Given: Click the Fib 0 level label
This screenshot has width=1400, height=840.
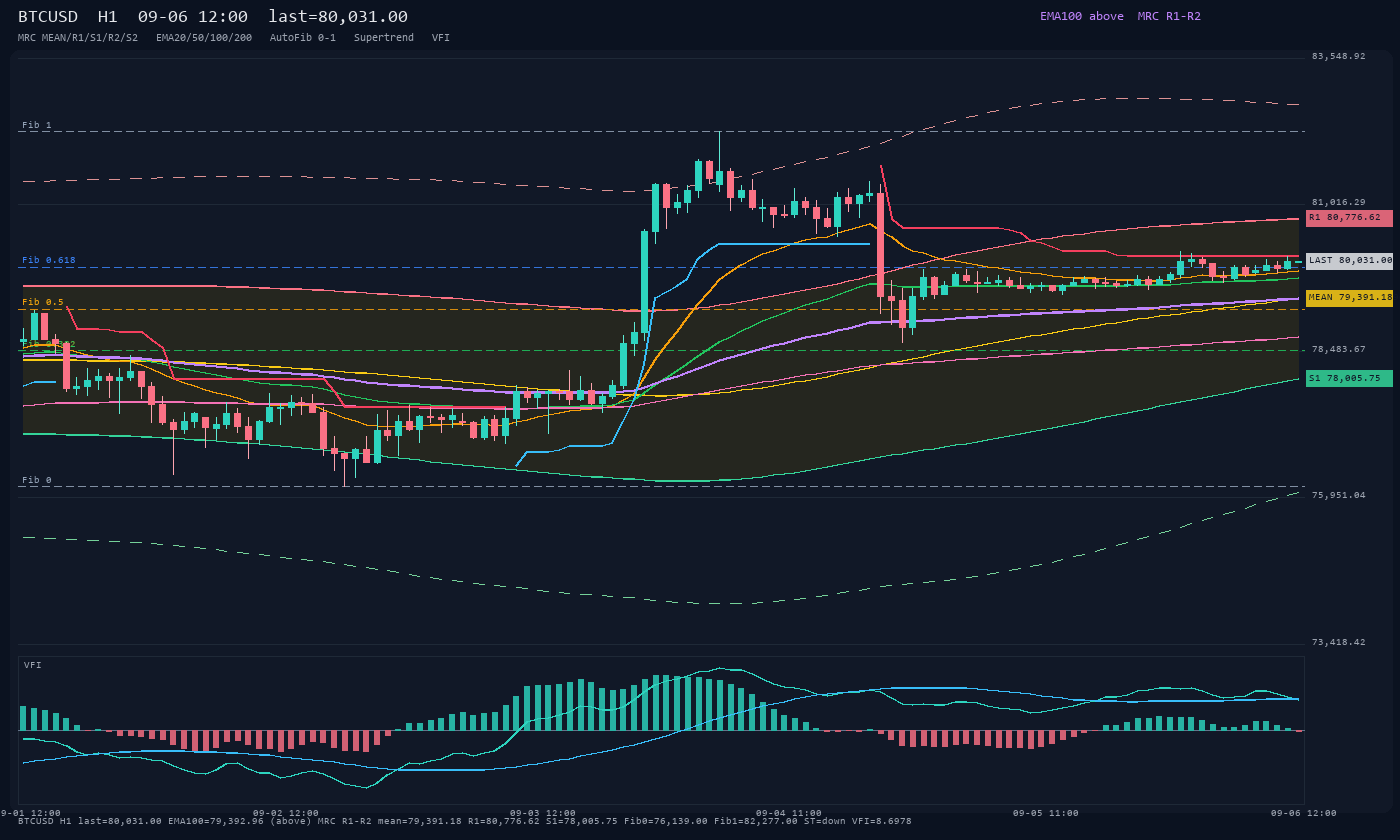Looking at the screenshot, I should point(37,480).
